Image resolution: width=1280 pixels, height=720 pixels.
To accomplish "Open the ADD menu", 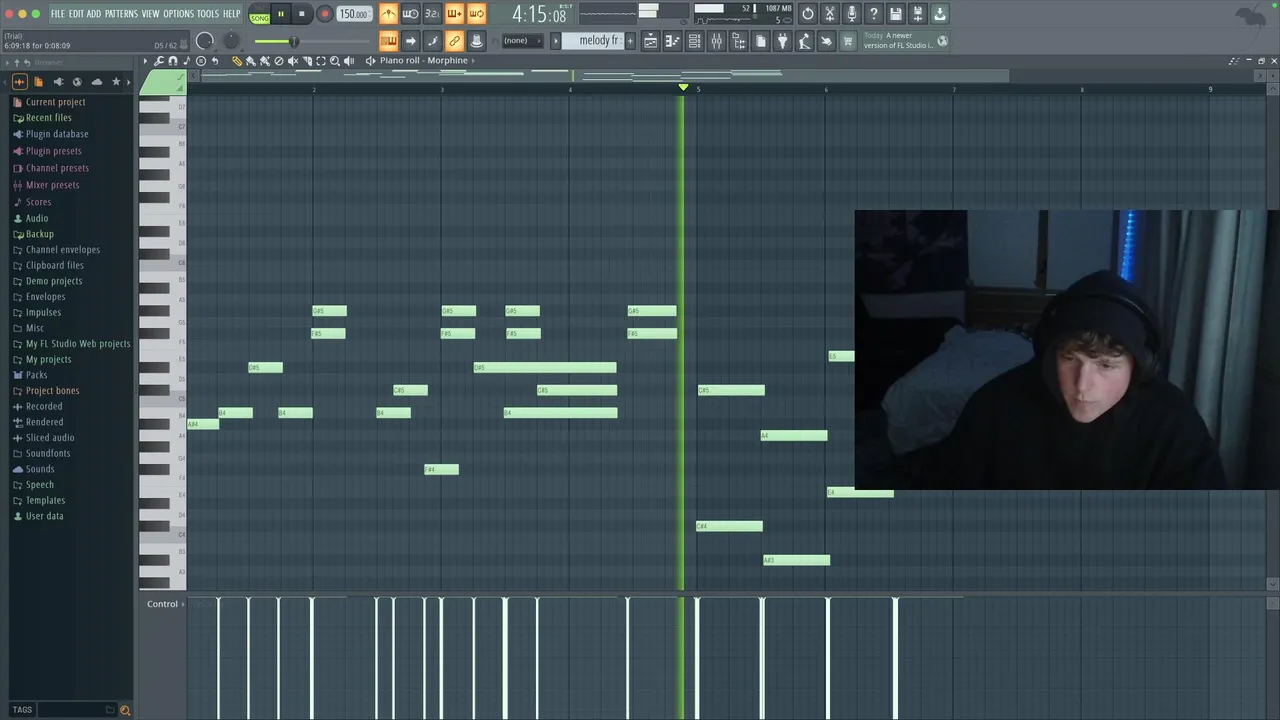I will pyautogui.click(x=94, y=14).
